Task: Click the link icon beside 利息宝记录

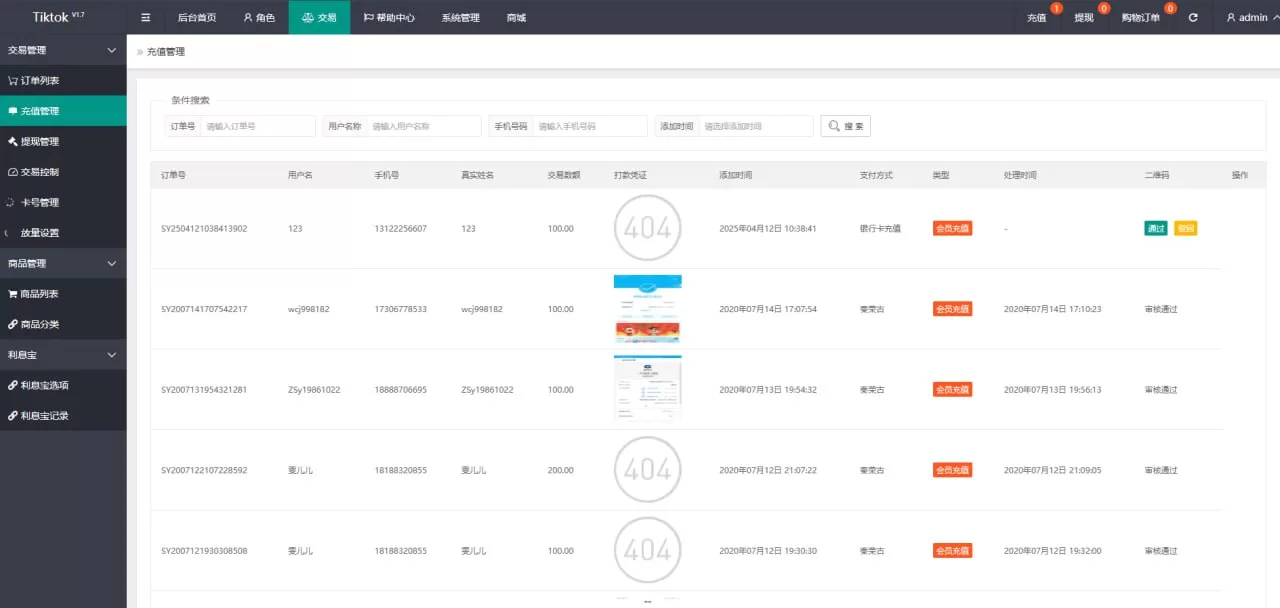Action: tap(12, 416)
